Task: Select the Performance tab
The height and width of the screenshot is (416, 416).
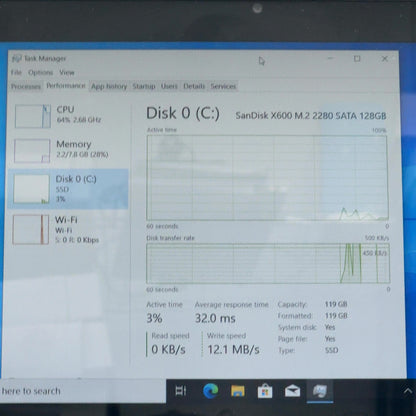Action: pyautogui.click(x=66, y=86)
